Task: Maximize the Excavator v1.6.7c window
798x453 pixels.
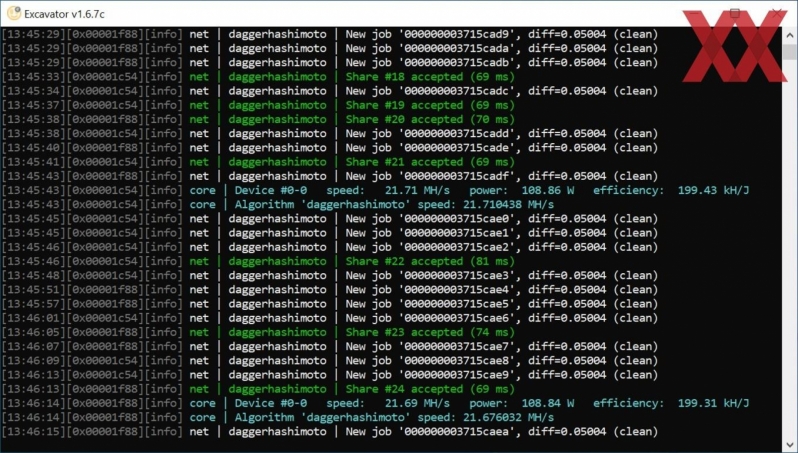Action: click(x=734, y=13)
